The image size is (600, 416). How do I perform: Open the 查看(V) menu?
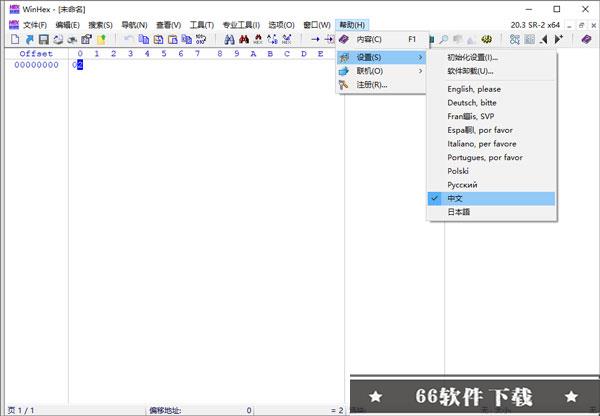(x=168, y=25)
